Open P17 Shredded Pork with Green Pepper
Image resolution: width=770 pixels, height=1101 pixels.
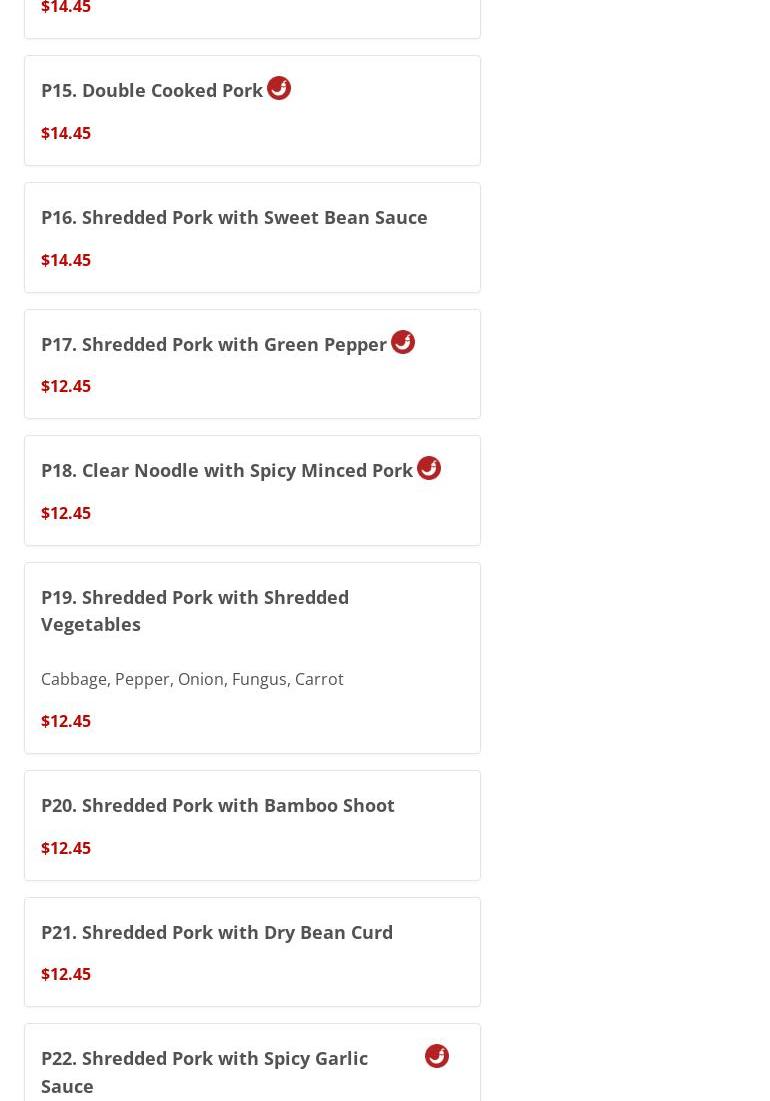(x=252, y=364)
